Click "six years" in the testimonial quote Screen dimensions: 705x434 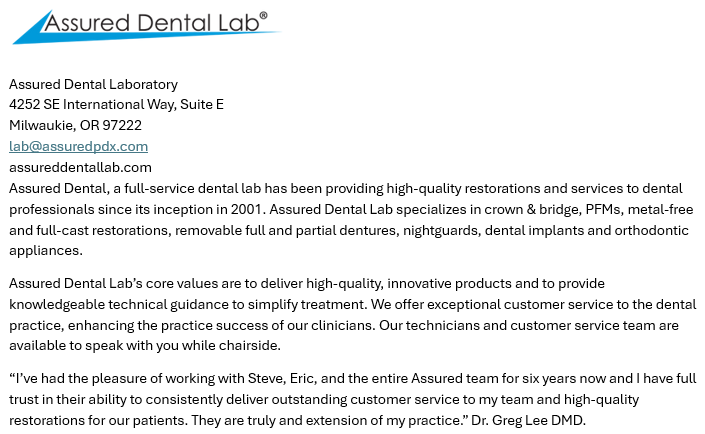coord(493,379)
